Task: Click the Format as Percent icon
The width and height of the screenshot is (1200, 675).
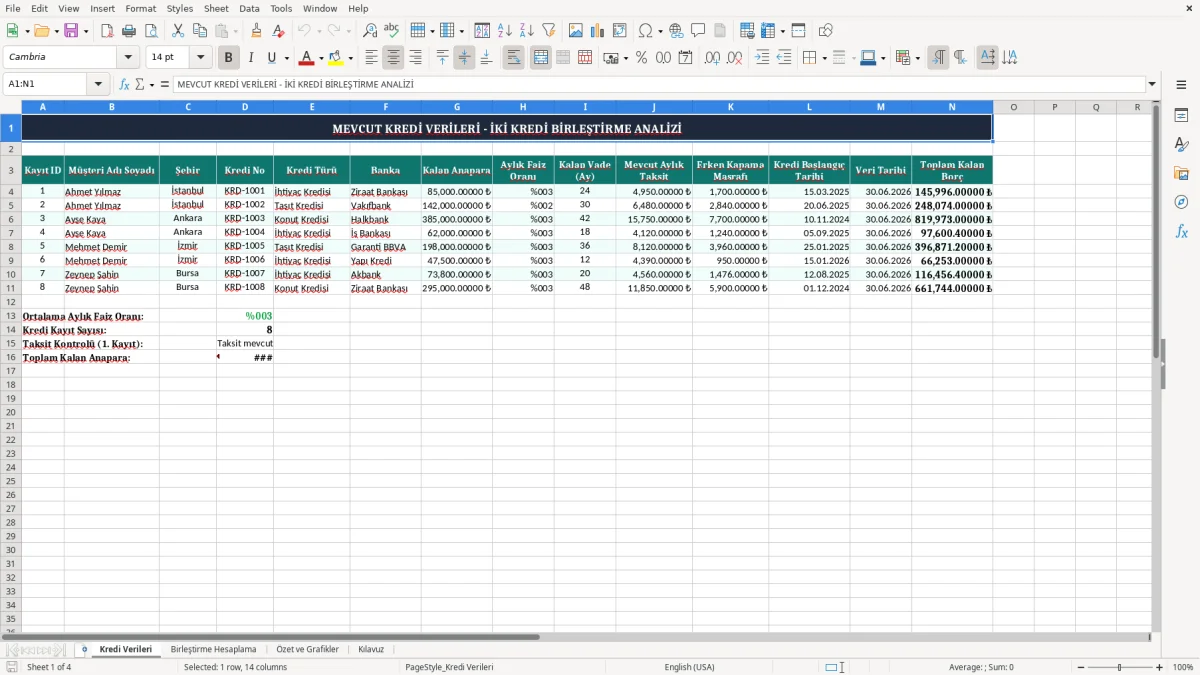Action: tap(641, 58)
